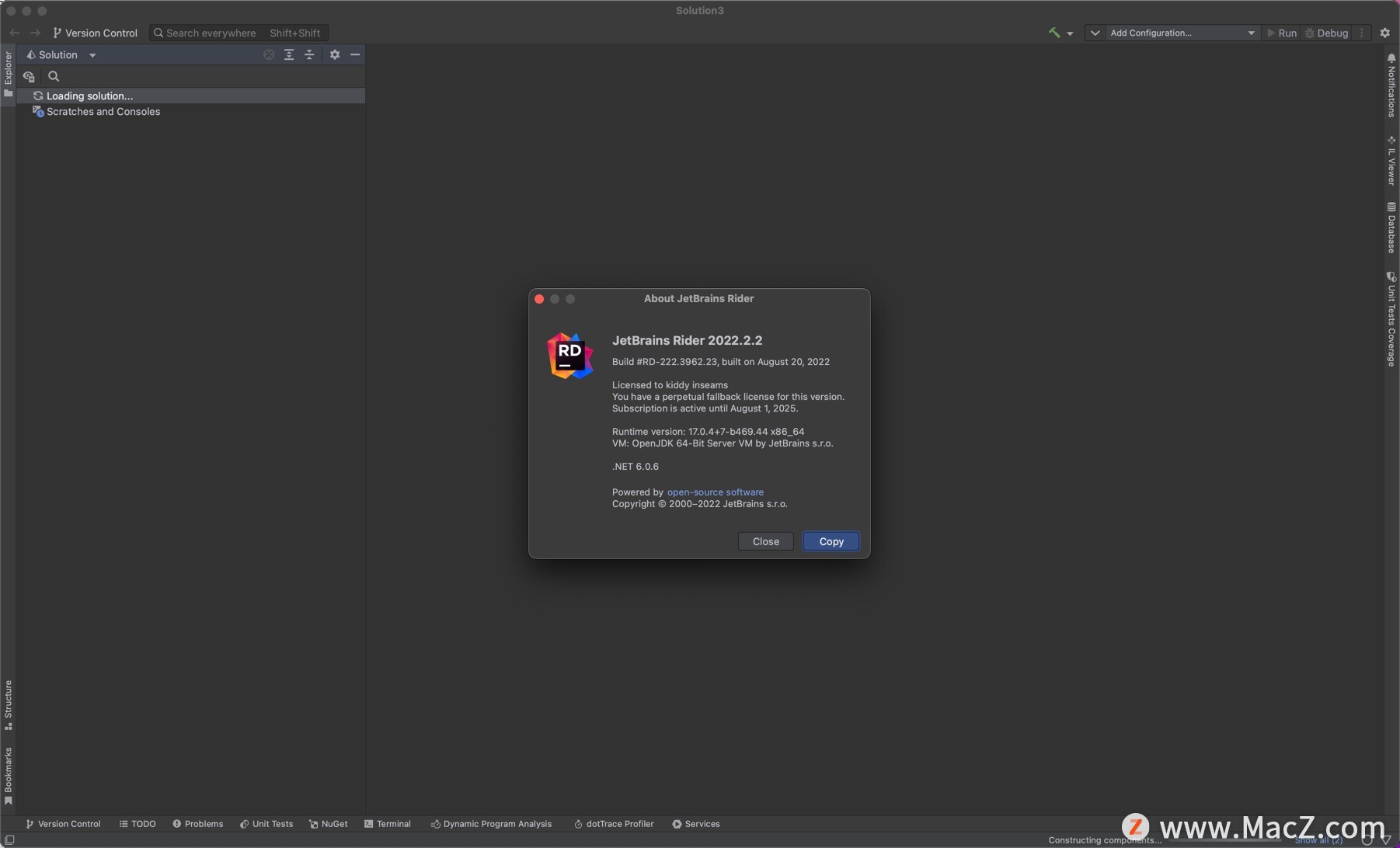Click the Debug button
Image resolution: width=1400 pixels, height=848 pixels.
coord(1326,33)
